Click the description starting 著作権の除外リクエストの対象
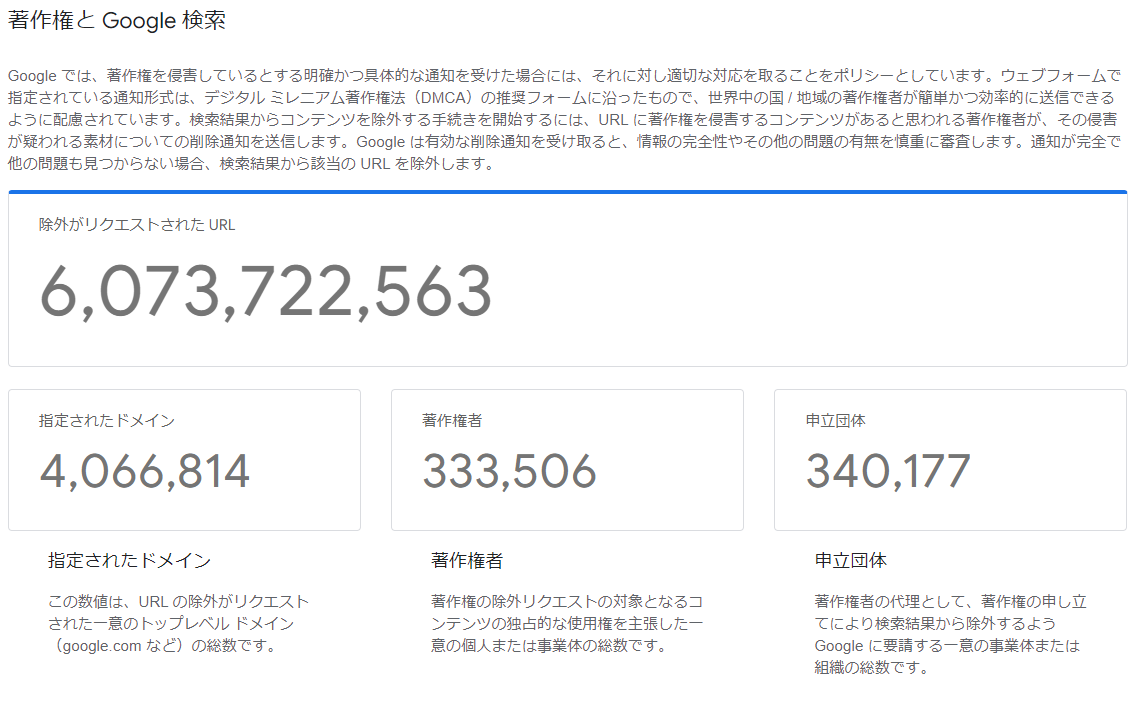 point(567,624)
